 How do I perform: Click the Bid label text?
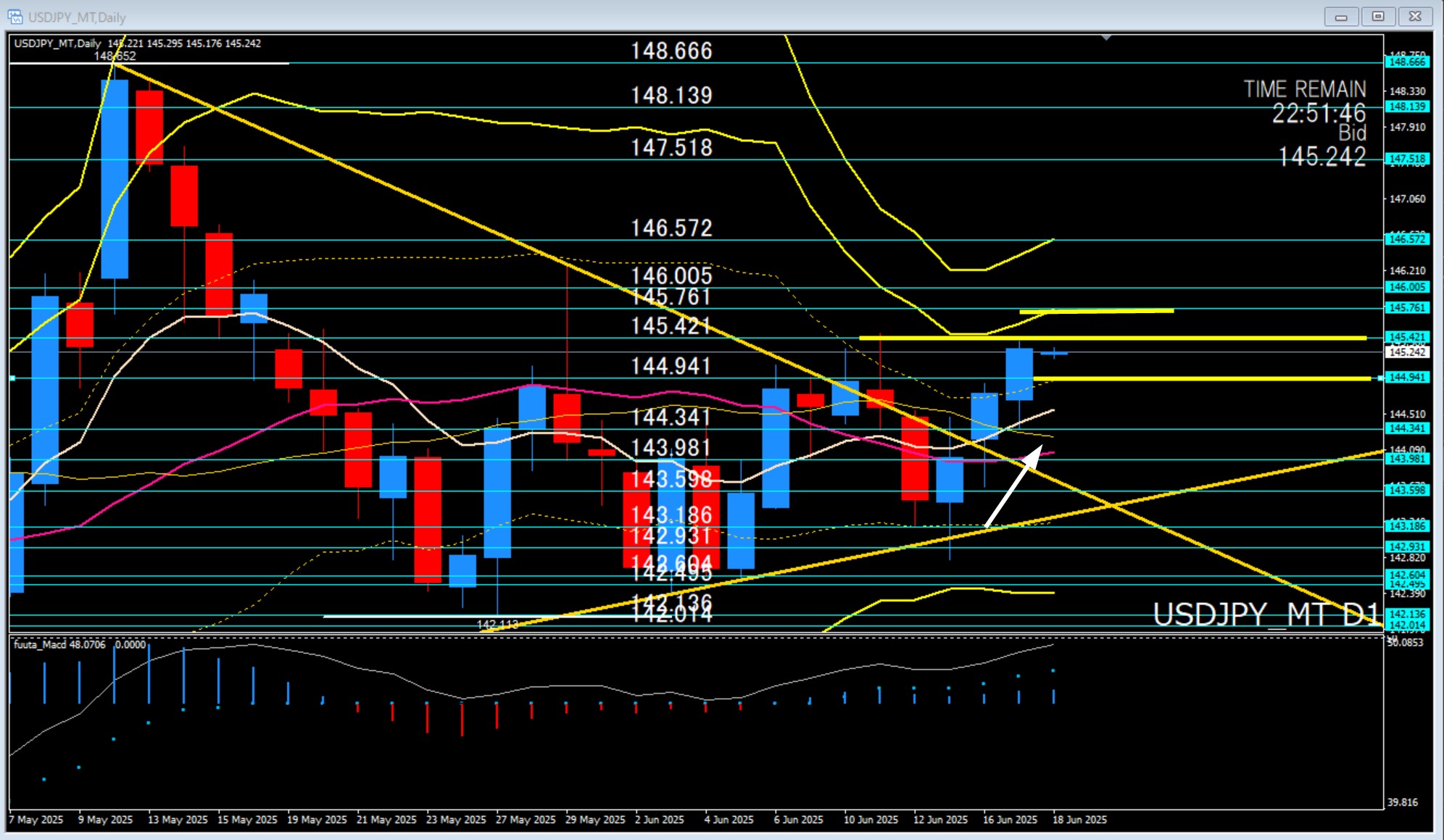click(x=1353, y=133)
